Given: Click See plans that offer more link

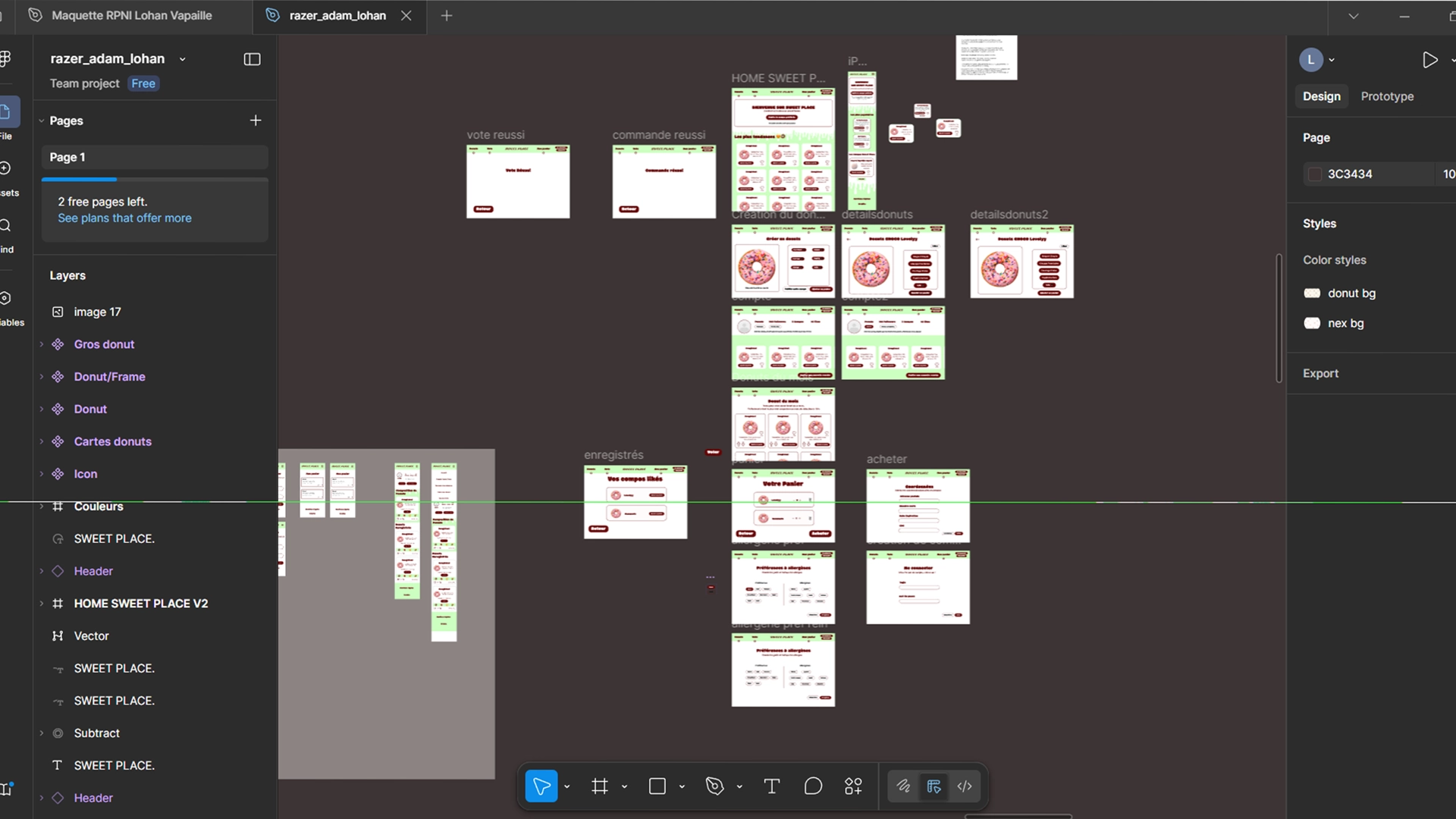Looking at the screenshot, I should pyautogui.click(x=124, y=218).
